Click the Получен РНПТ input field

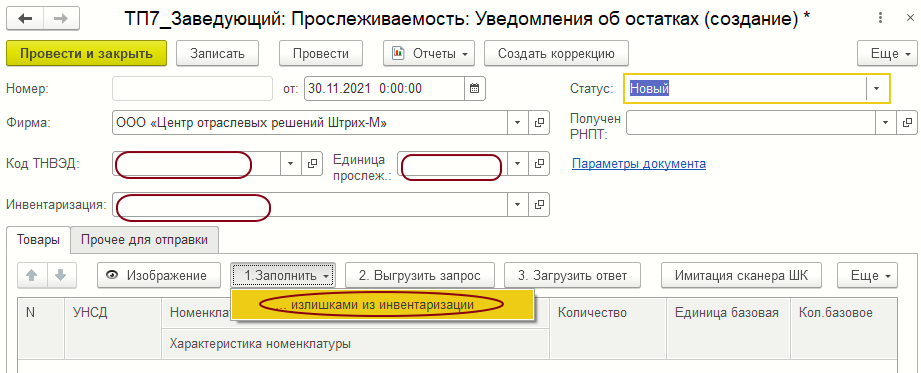coord(751,123)
